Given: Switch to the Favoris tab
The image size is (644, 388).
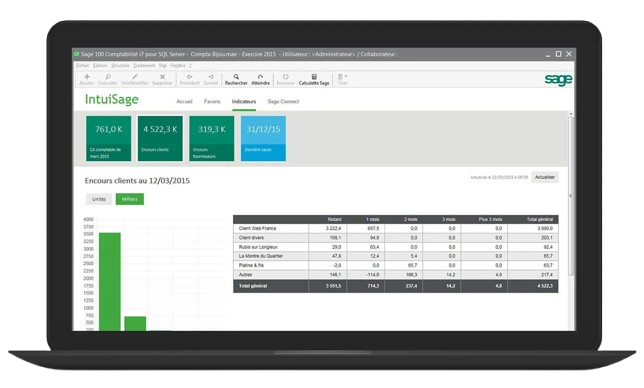Looking at the screenshot, I should click(x=212, y=101).
